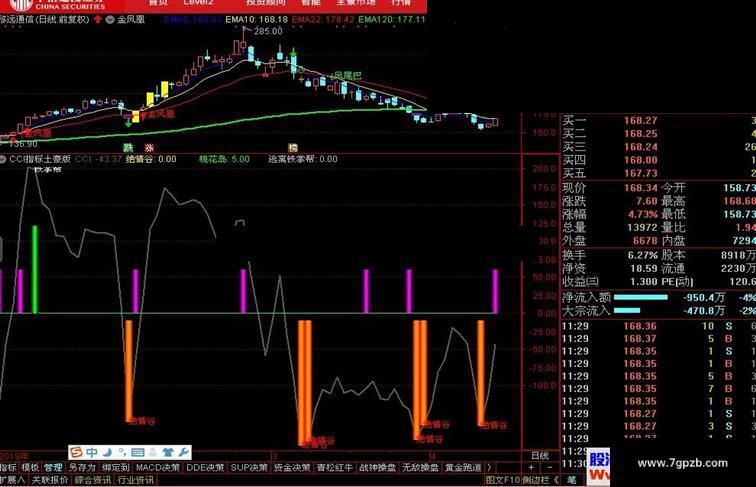Switch to the SUP决策 indicator
The image size is (756, 487).
pos(249,467)
